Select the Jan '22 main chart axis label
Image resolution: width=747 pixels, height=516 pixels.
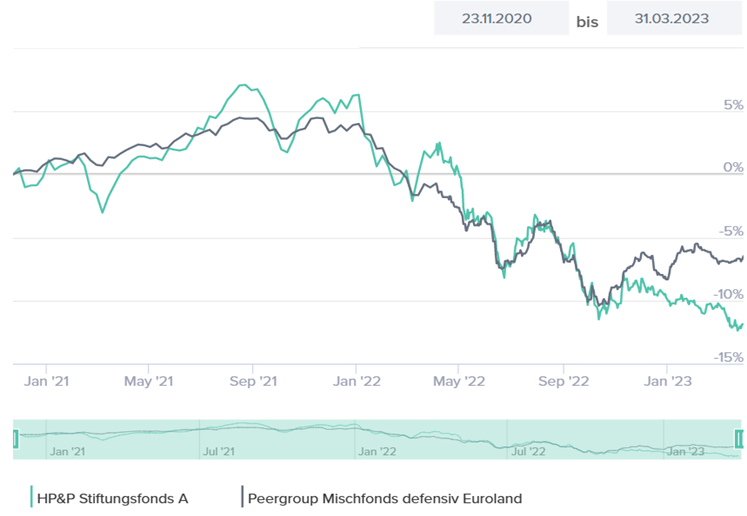coord(357,380)
